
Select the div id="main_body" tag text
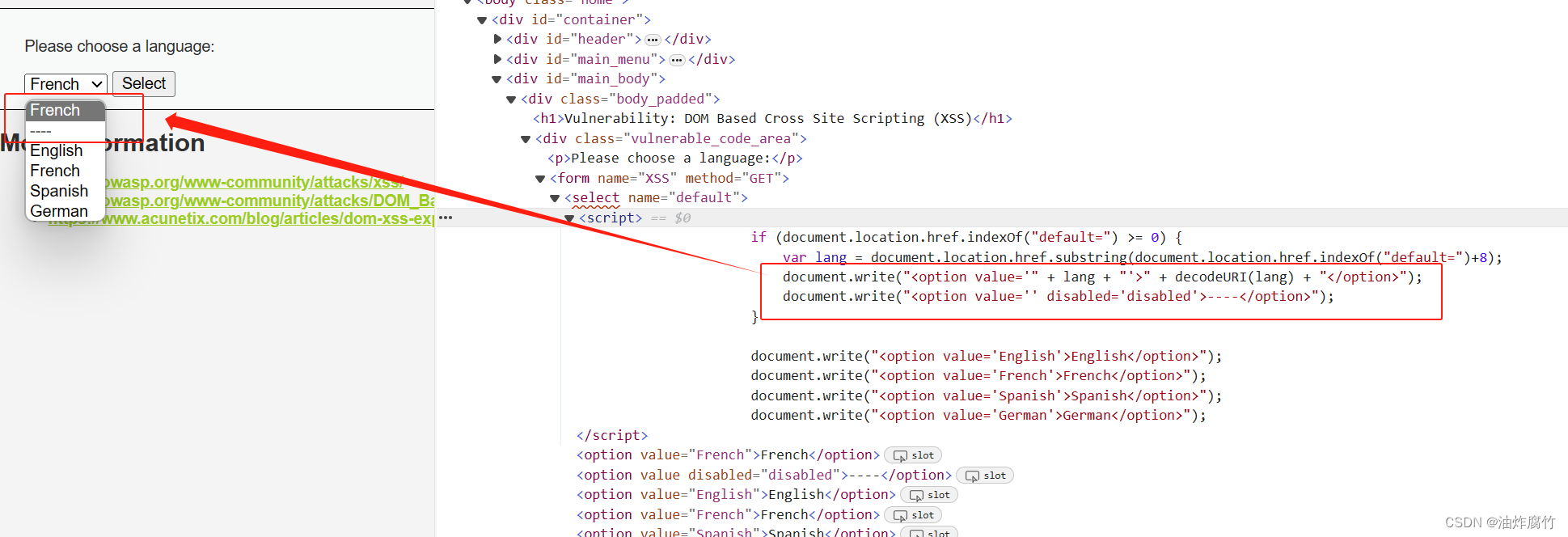pos(585,79)
